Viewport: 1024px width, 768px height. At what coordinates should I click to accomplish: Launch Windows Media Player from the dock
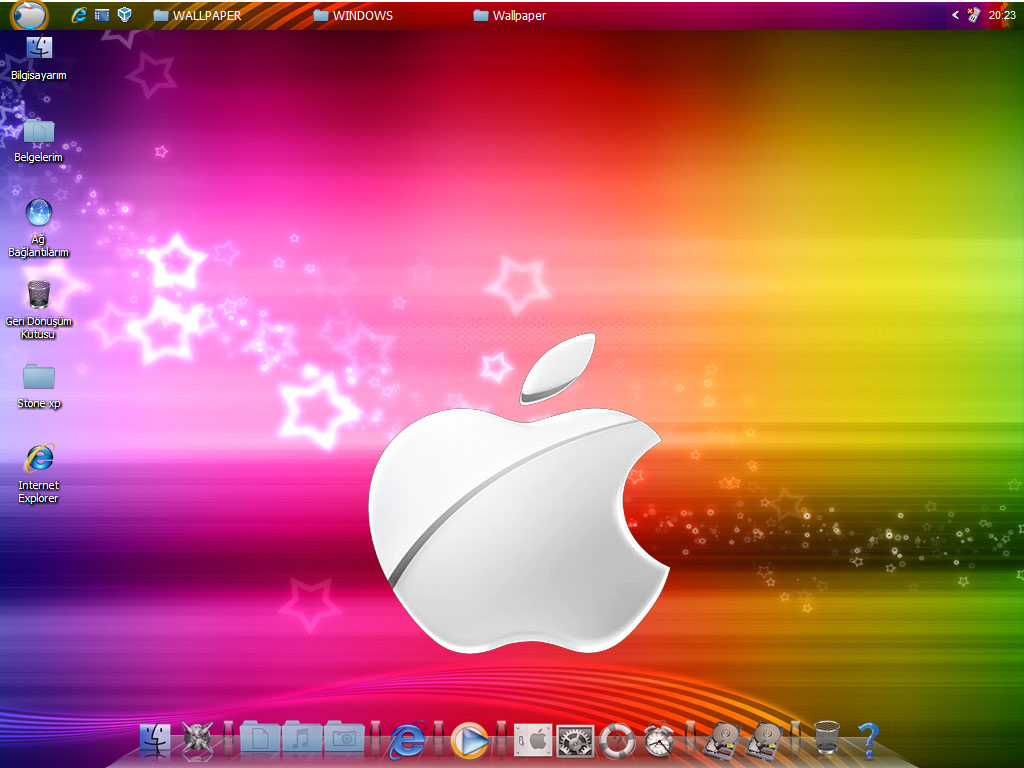click(x=470, y=741)
